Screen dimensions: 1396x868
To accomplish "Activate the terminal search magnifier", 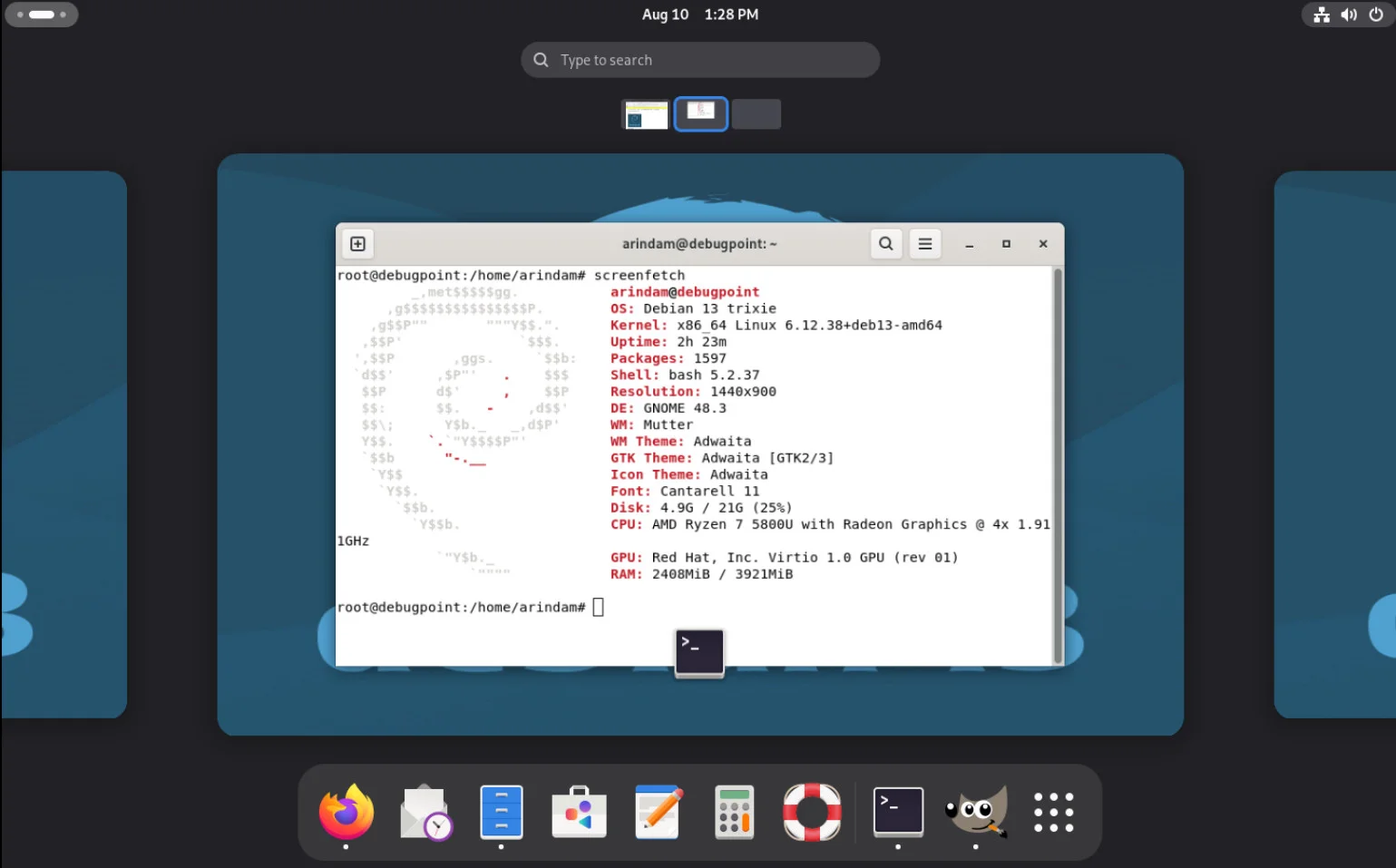I will [885, 243].
